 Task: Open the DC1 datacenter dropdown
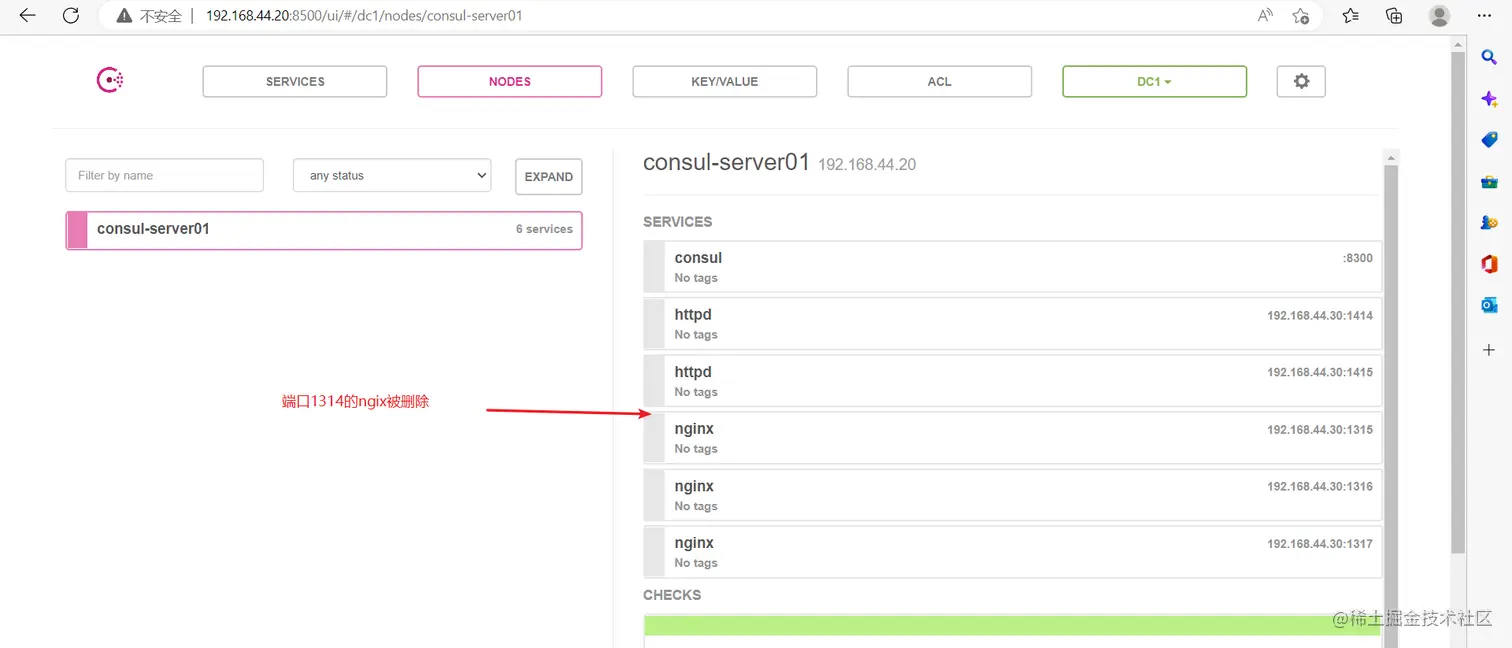[1155, 82]
